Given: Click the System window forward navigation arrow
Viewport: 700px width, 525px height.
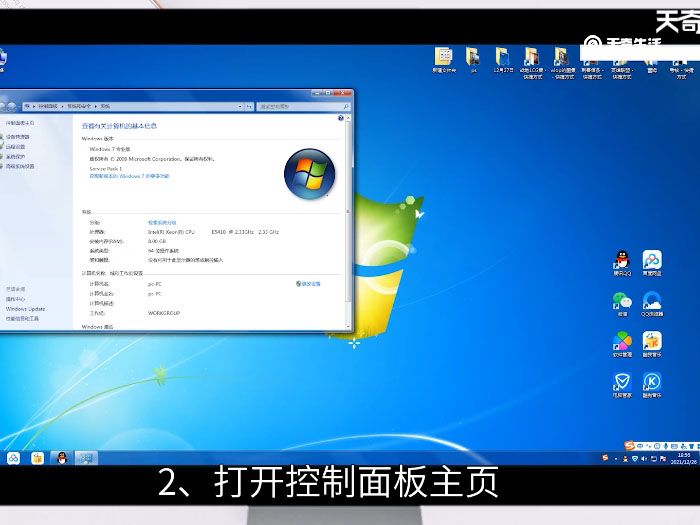Looking at the screenshot, I should (x=12, y=106).
